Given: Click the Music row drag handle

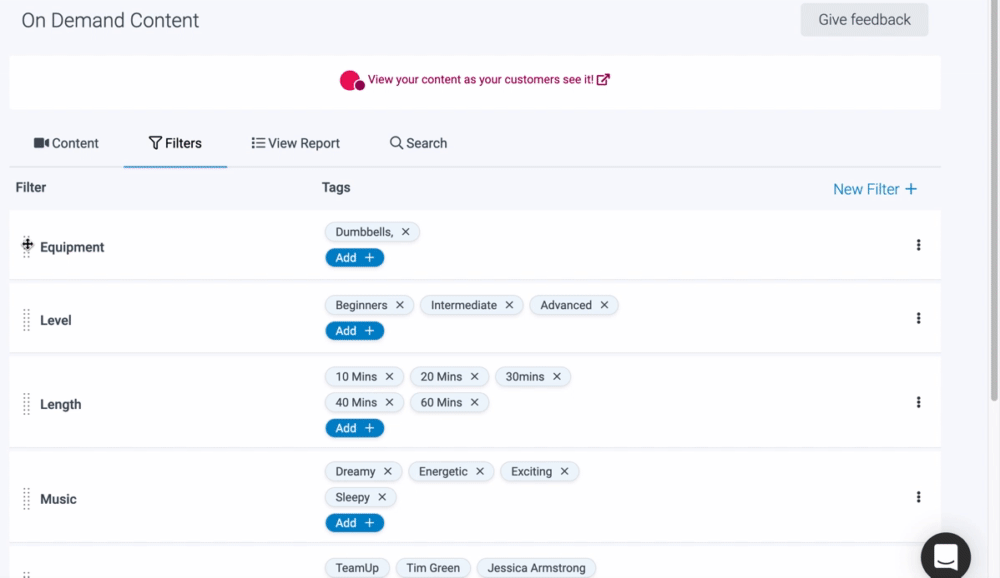Looking at the screenshot, I should (27, 499).
